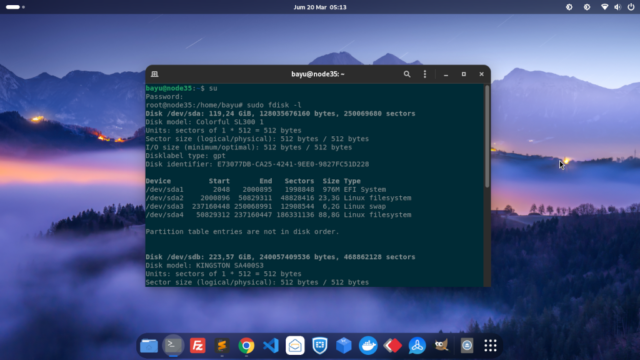The height and width of the screenshot is (360, 640).
Task: Launch the red diamond app in dock
Action: coord(393,346)
